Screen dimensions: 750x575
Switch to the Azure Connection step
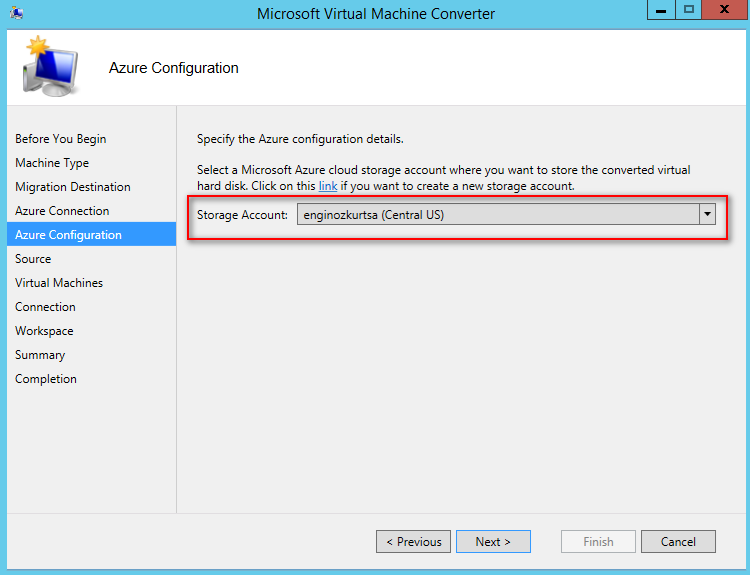pos(62,210)
